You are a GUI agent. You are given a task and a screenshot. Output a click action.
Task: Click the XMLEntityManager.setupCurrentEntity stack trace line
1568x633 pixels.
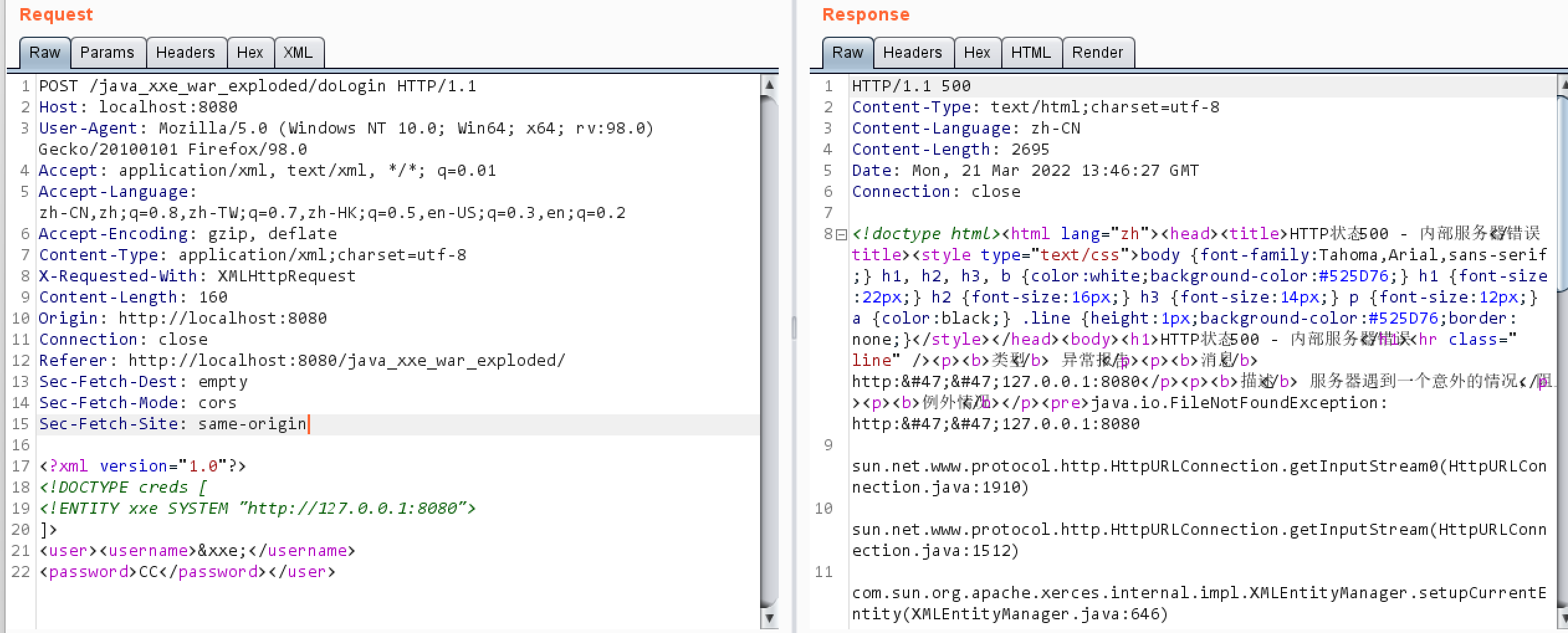coord(1199,603)
